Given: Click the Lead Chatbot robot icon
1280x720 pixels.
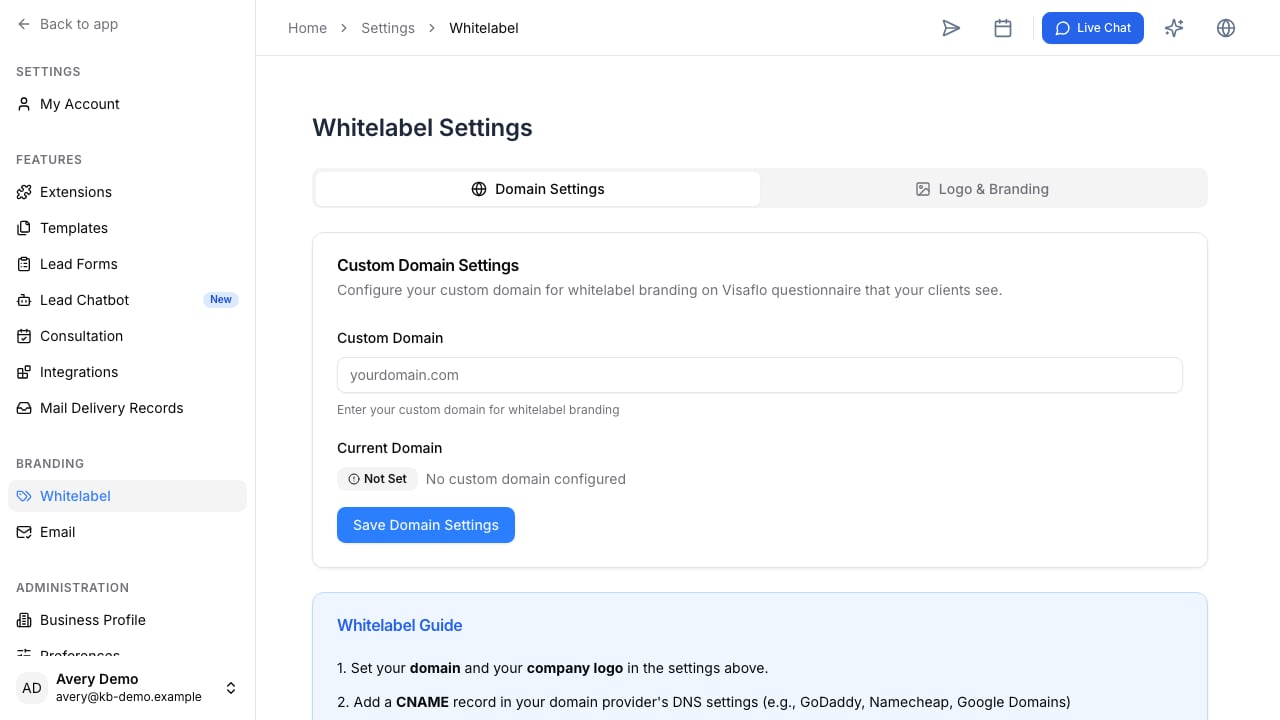Looking at the screenshot, I should click(24, 300).
